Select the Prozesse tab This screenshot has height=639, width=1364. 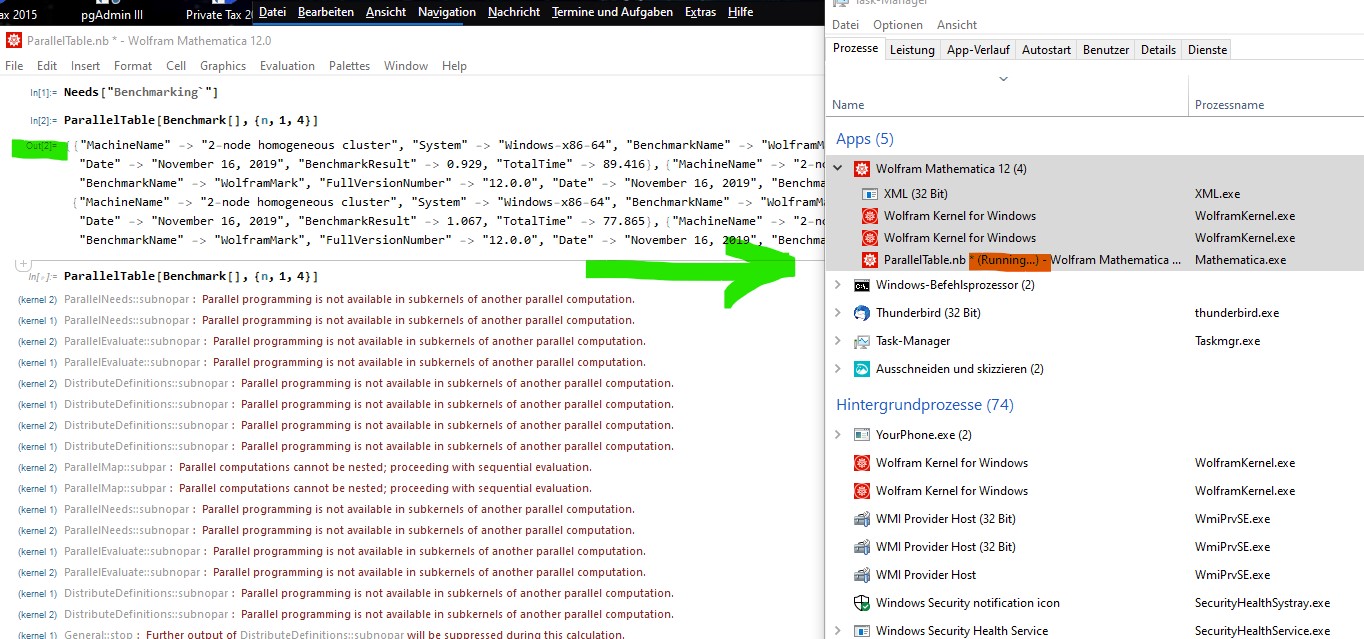coord(855,48)
